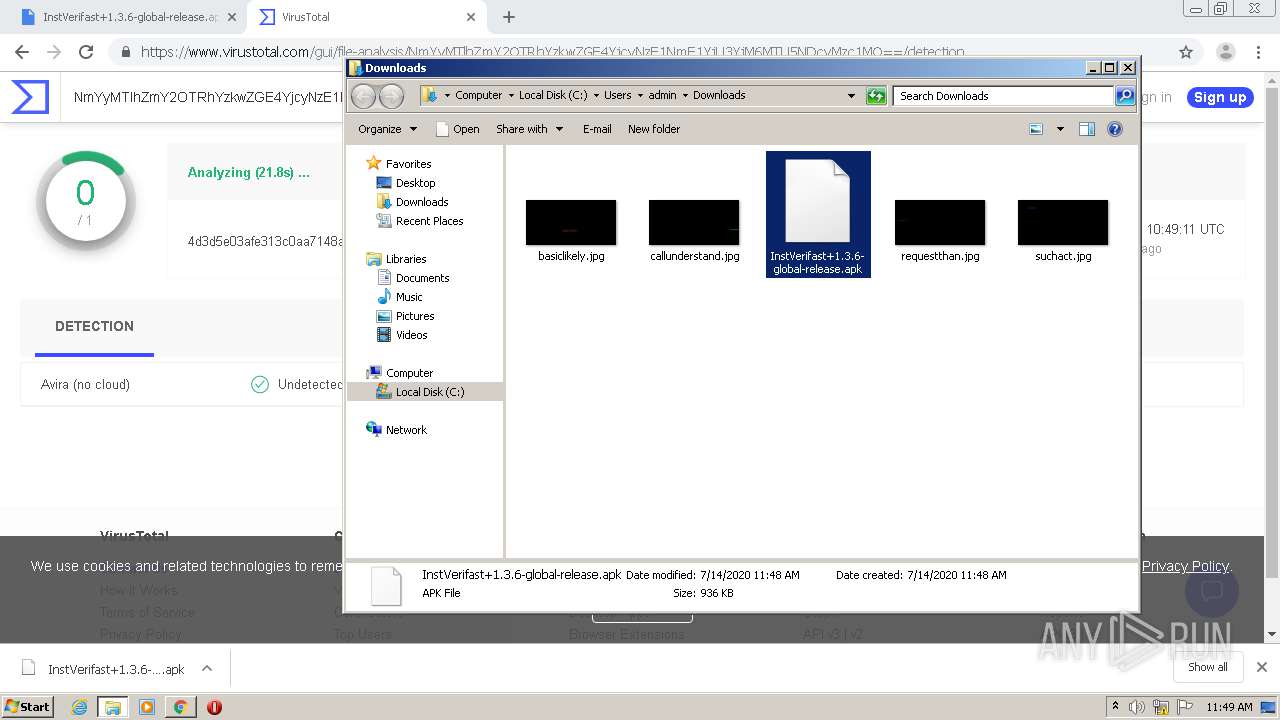
Task: Open the chat bubble widget
Action: pyautogui.click(x=1211, y=590)
